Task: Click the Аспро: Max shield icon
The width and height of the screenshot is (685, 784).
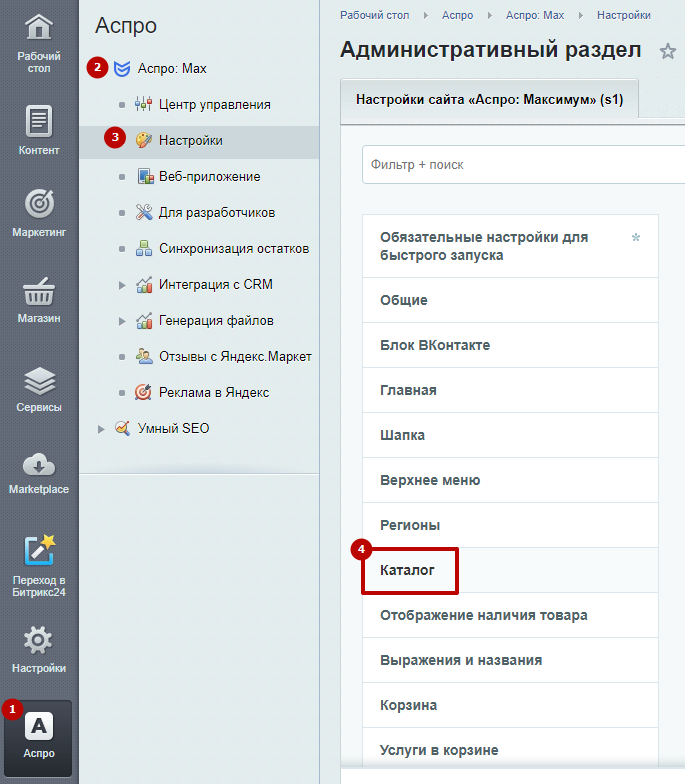Action: [122, 68]
